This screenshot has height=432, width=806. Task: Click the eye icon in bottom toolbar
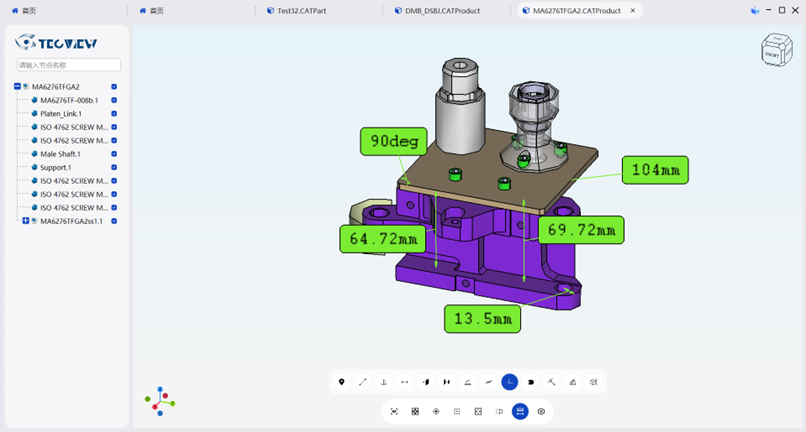tap(541, 411)
